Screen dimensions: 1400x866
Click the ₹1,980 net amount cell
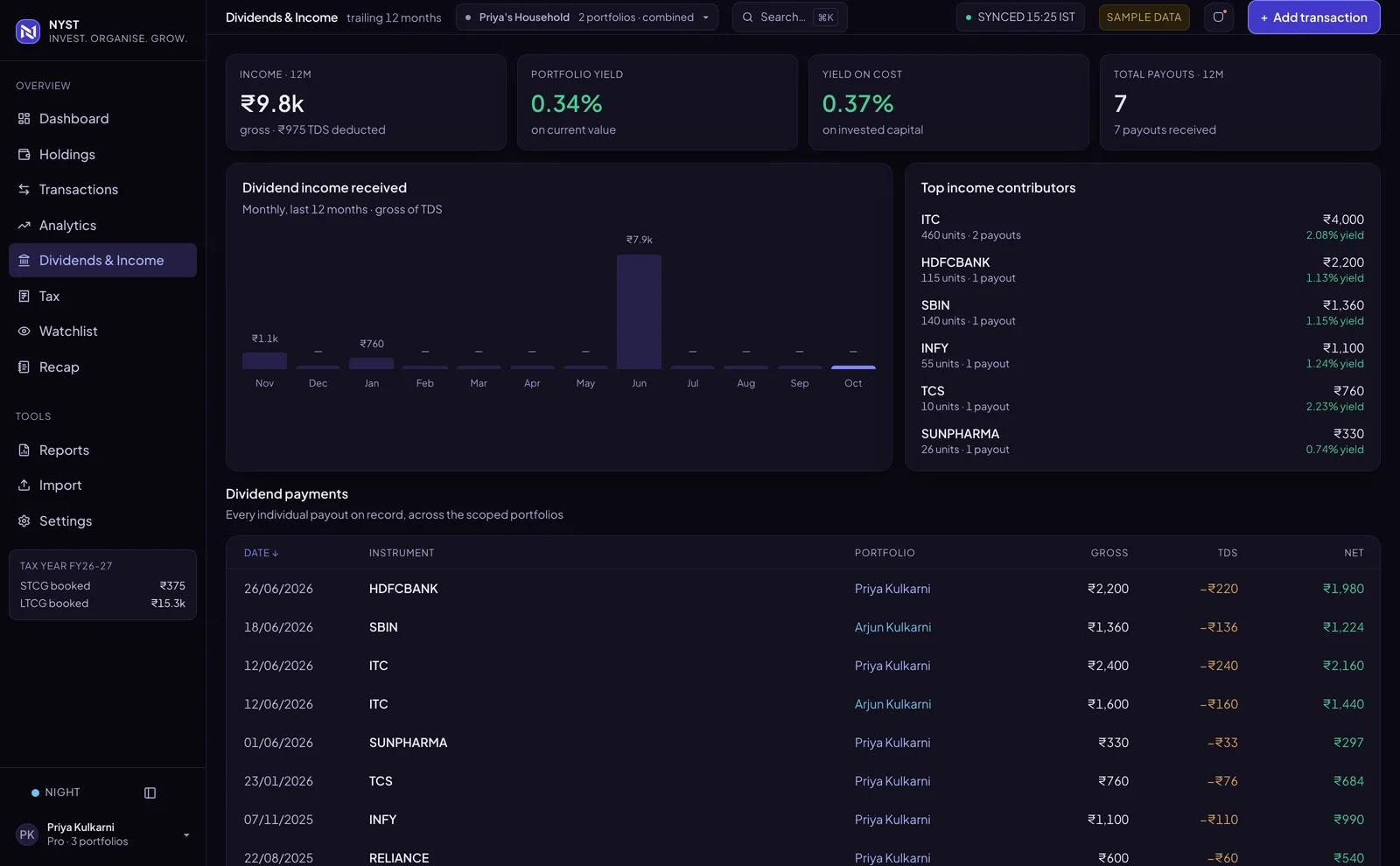coord(1343,589)
